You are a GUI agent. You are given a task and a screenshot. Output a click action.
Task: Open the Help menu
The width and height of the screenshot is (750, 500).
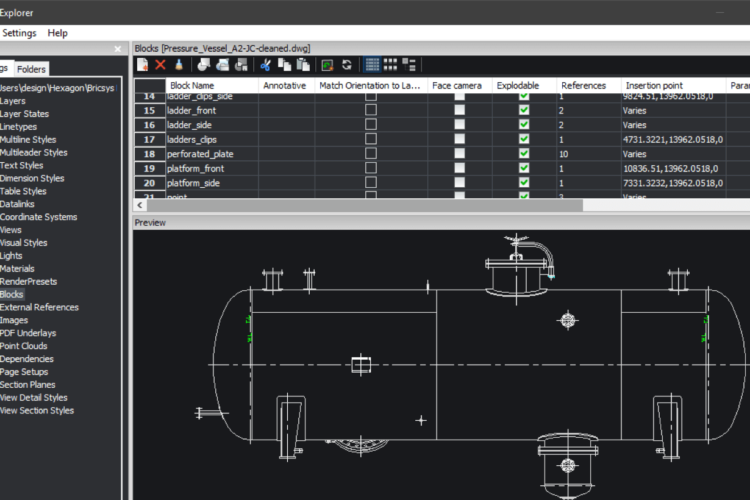(x=58, y=33)
